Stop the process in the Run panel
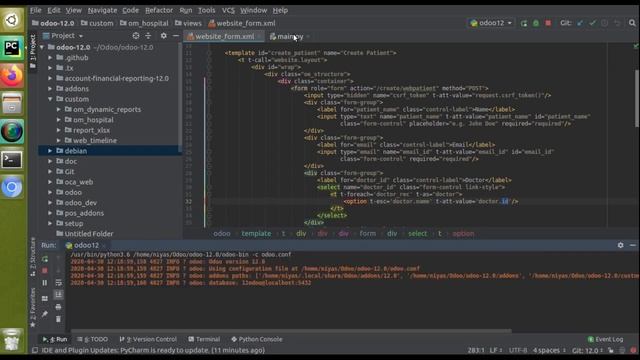Screen dimensions: 640x360 (45, 271)
